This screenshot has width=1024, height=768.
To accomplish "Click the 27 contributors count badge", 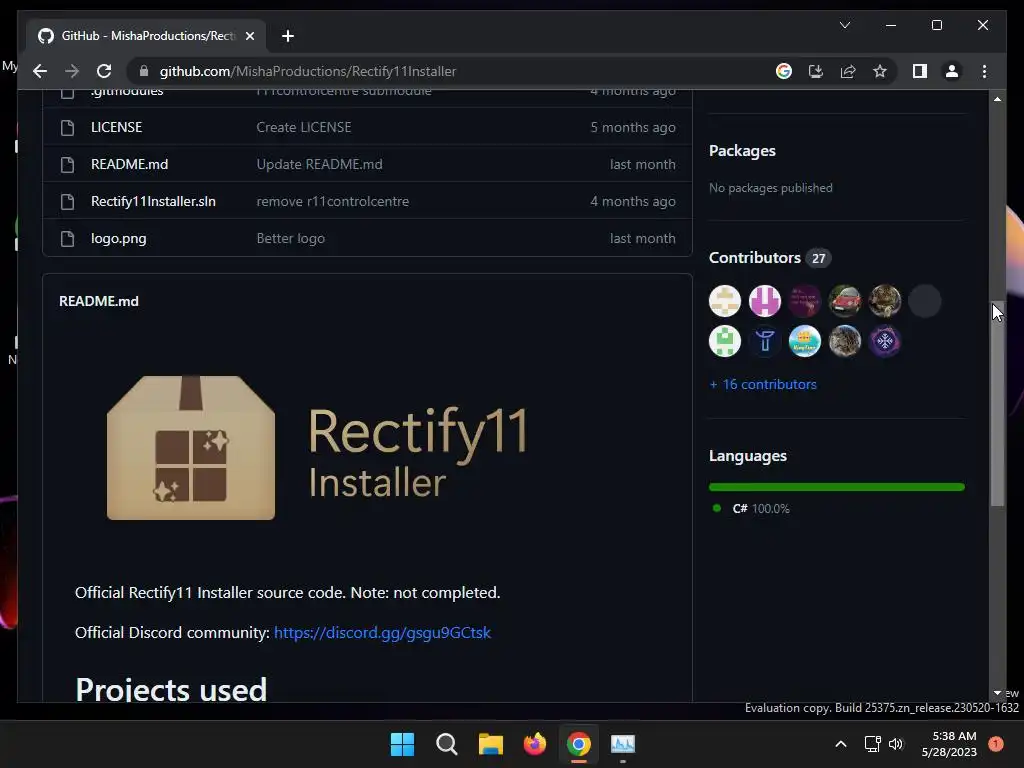I will (x=818, y=259).
